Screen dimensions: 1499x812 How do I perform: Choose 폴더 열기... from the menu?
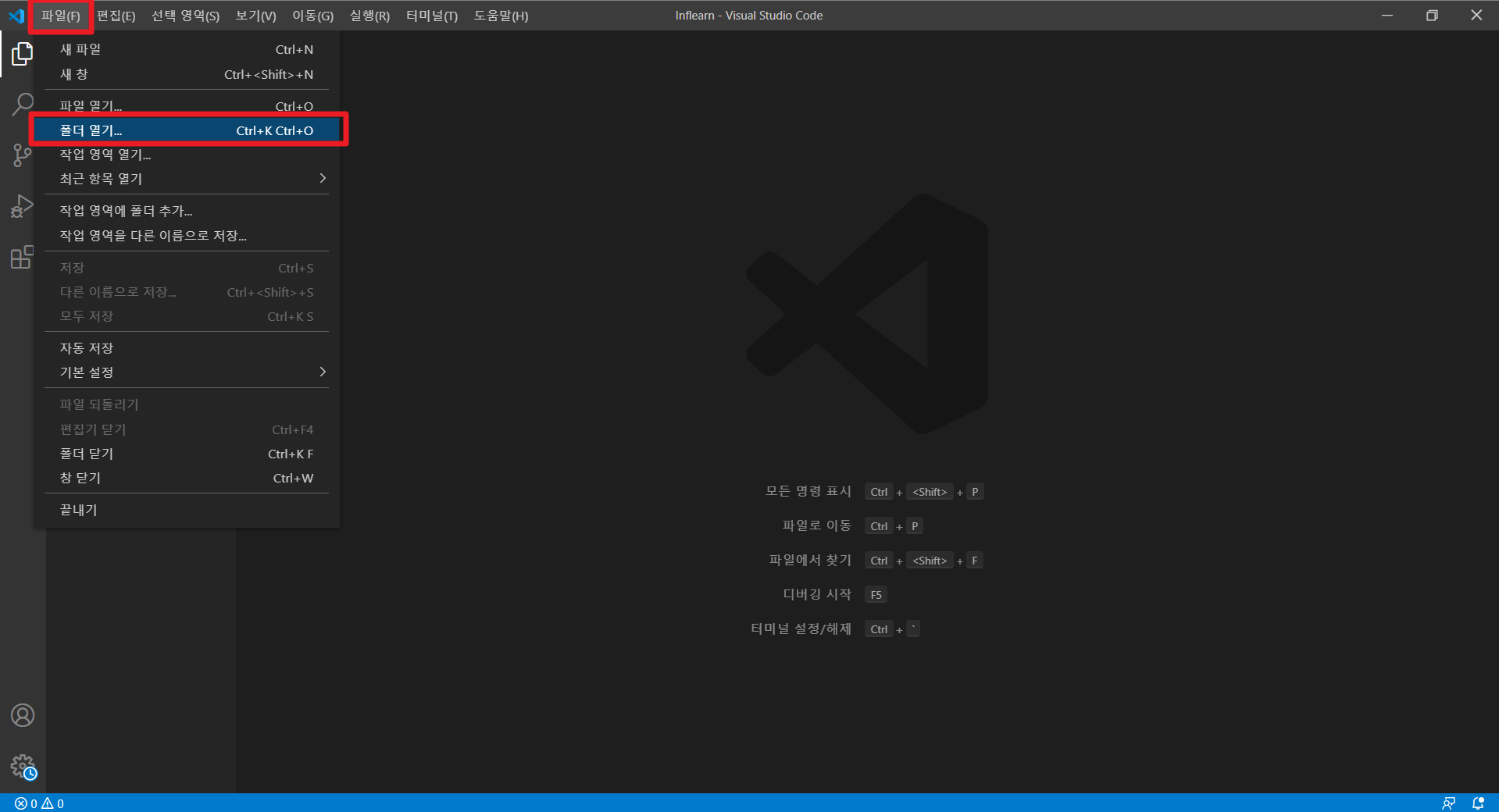tap(187, 130)
